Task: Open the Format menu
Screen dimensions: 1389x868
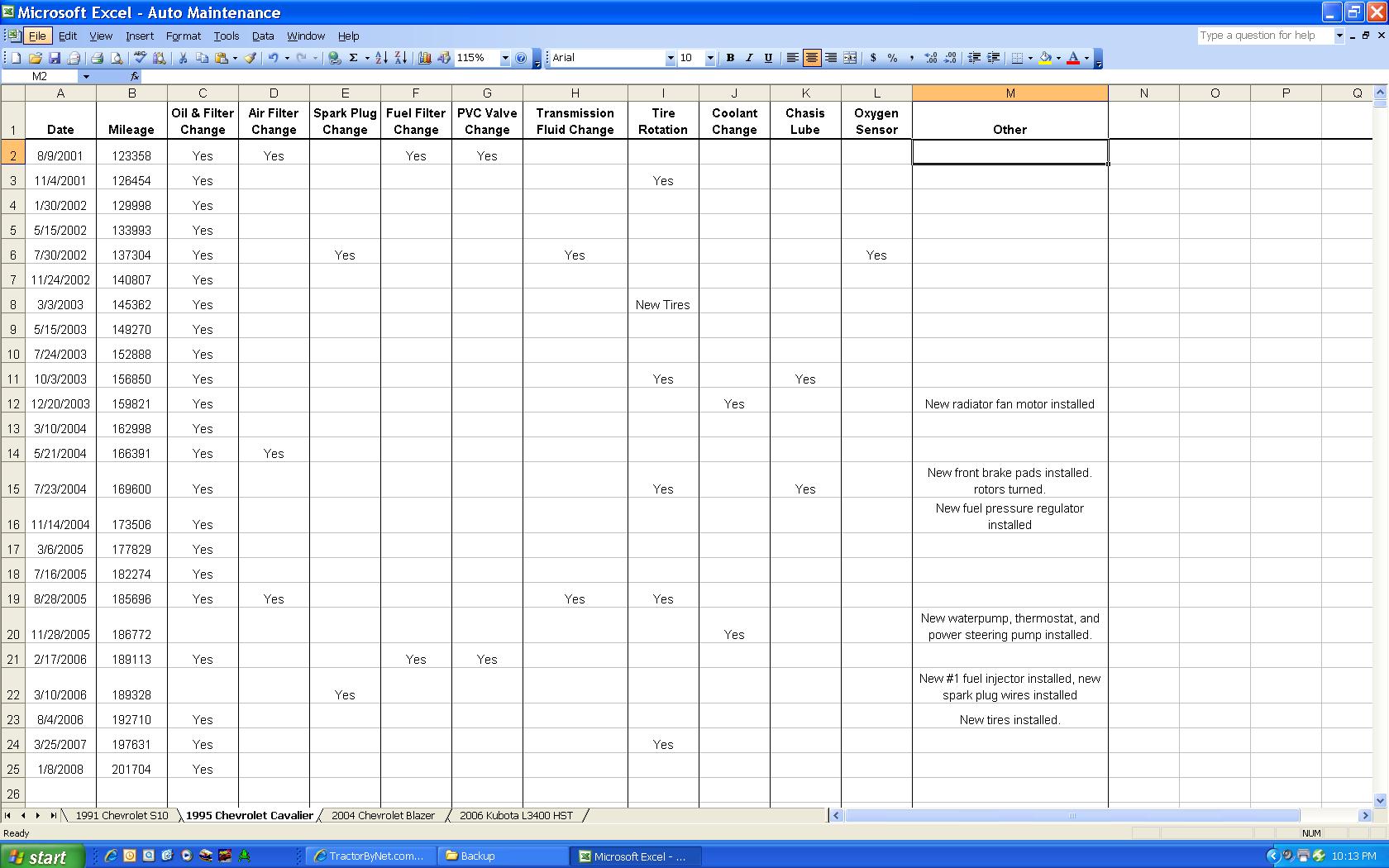Action: 183,36
